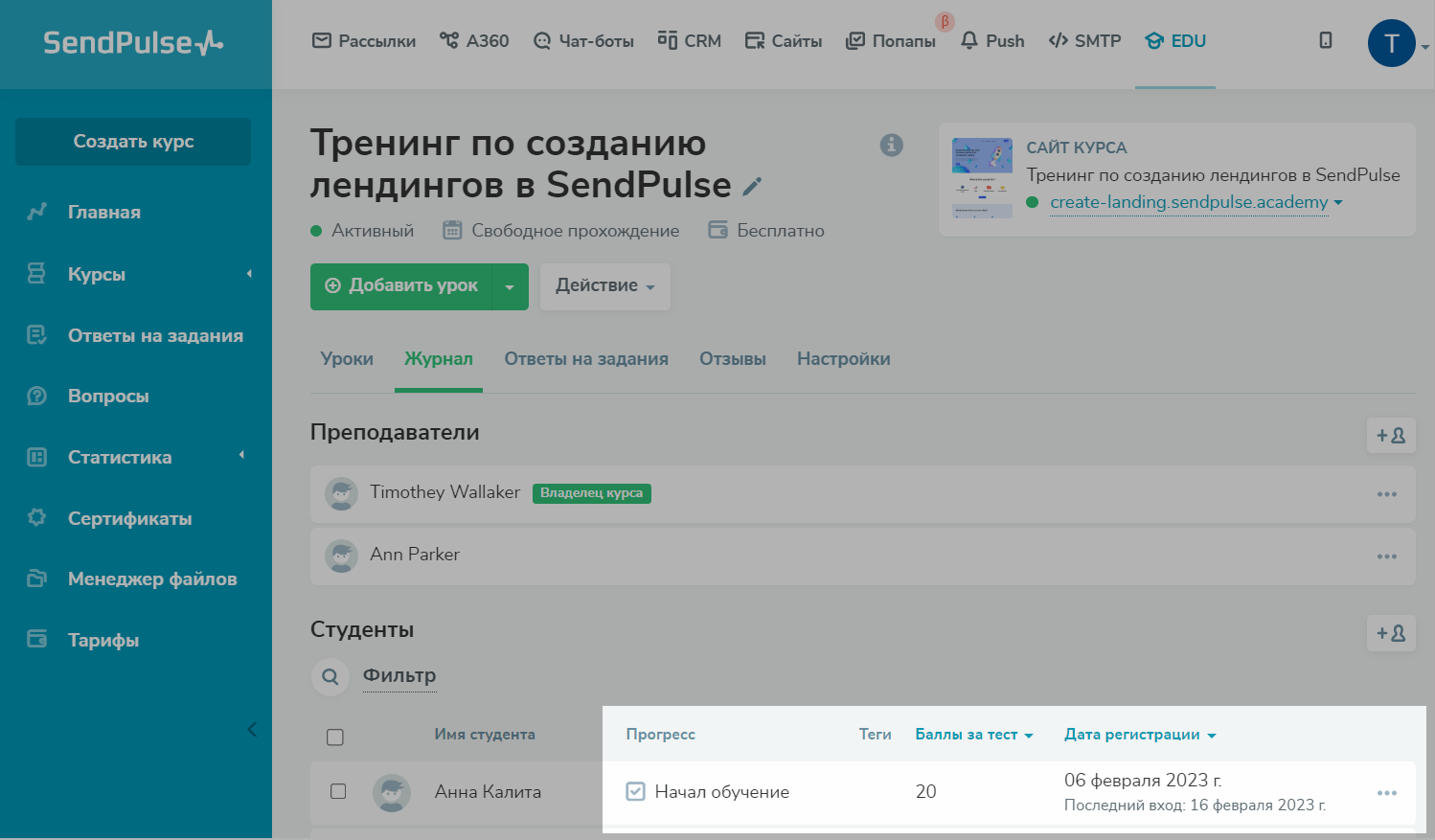
Task: Click the mobile device icon in header
Action: tap(1326, 40)
